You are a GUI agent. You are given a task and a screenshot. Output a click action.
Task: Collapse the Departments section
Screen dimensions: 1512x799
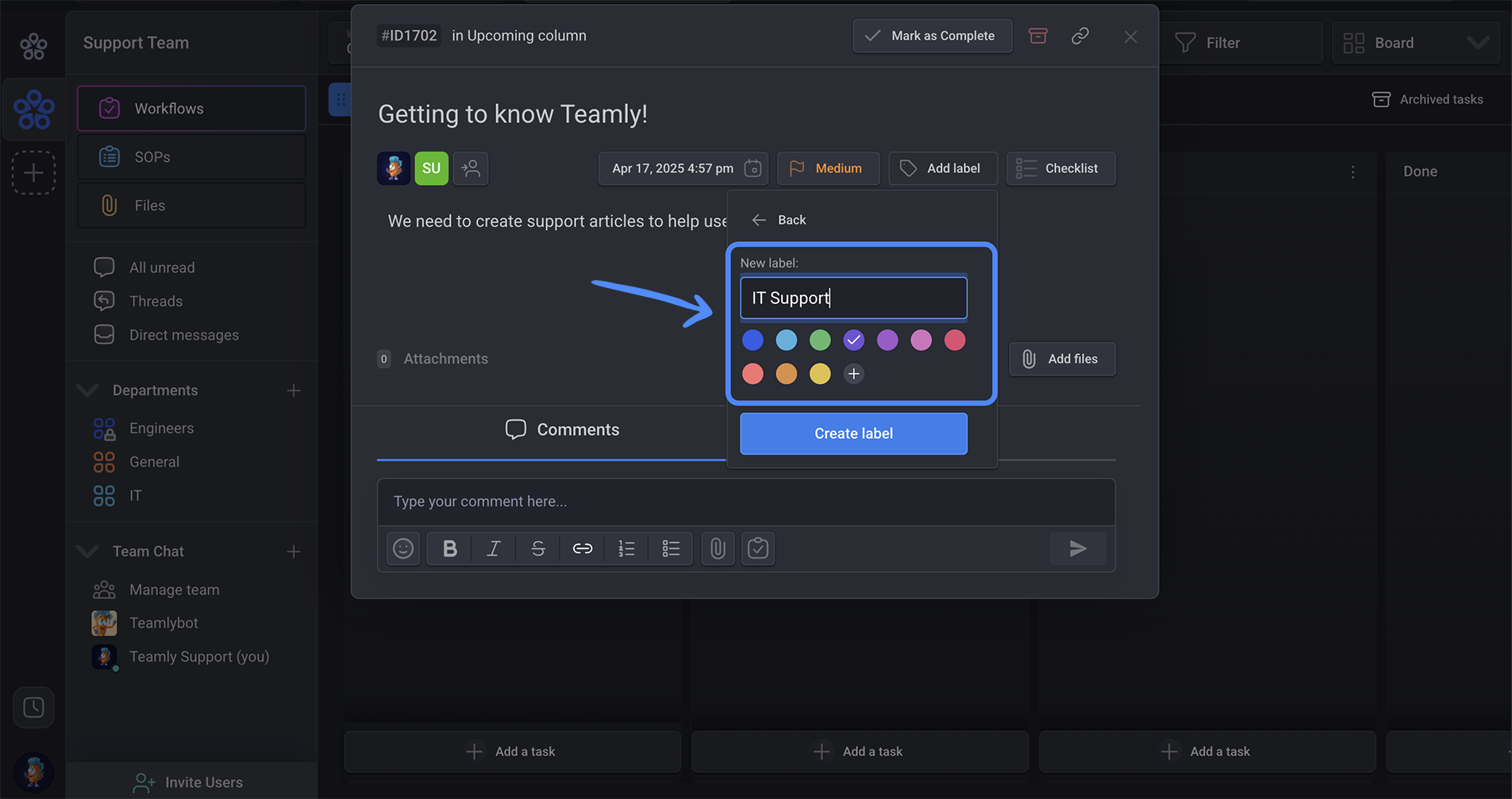pos(87,390)
